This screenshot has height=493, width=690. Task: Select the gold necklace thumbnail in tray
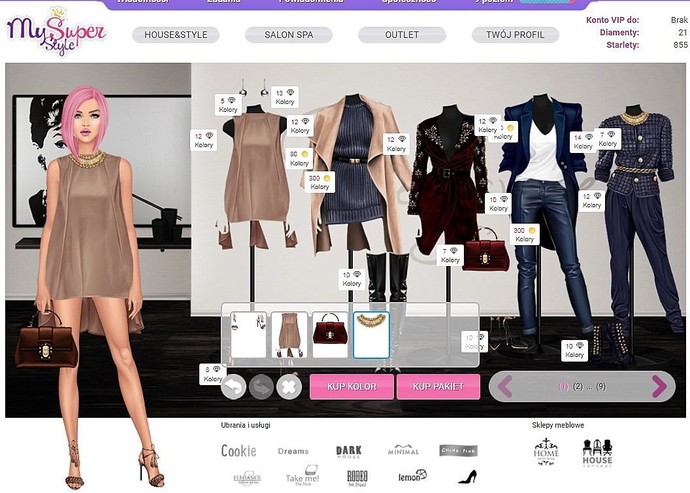[371, 335]
